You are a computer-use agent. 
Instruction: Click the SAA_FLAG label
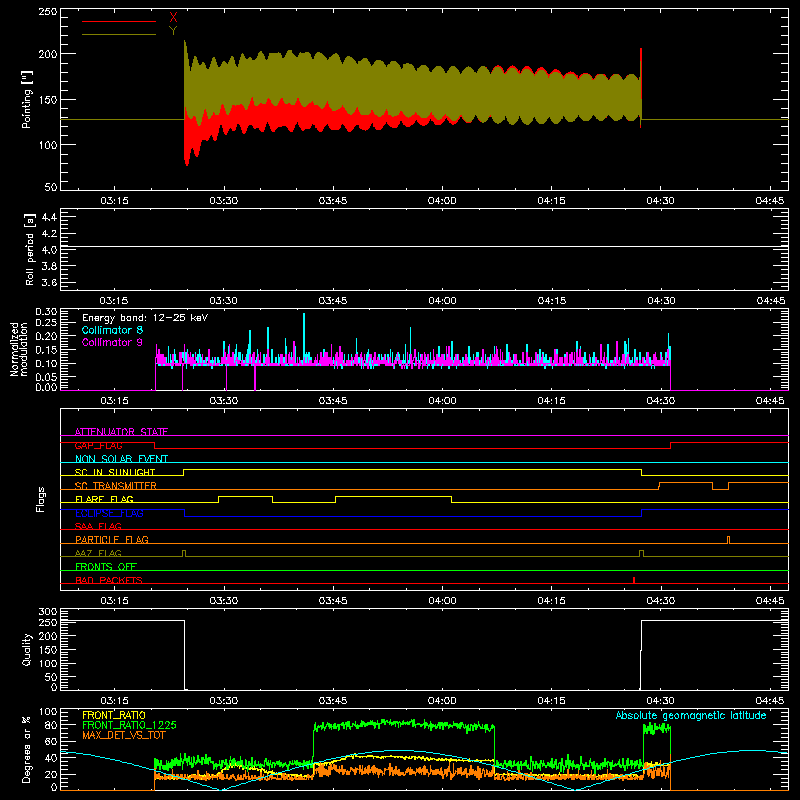click(x=98, y=526)
